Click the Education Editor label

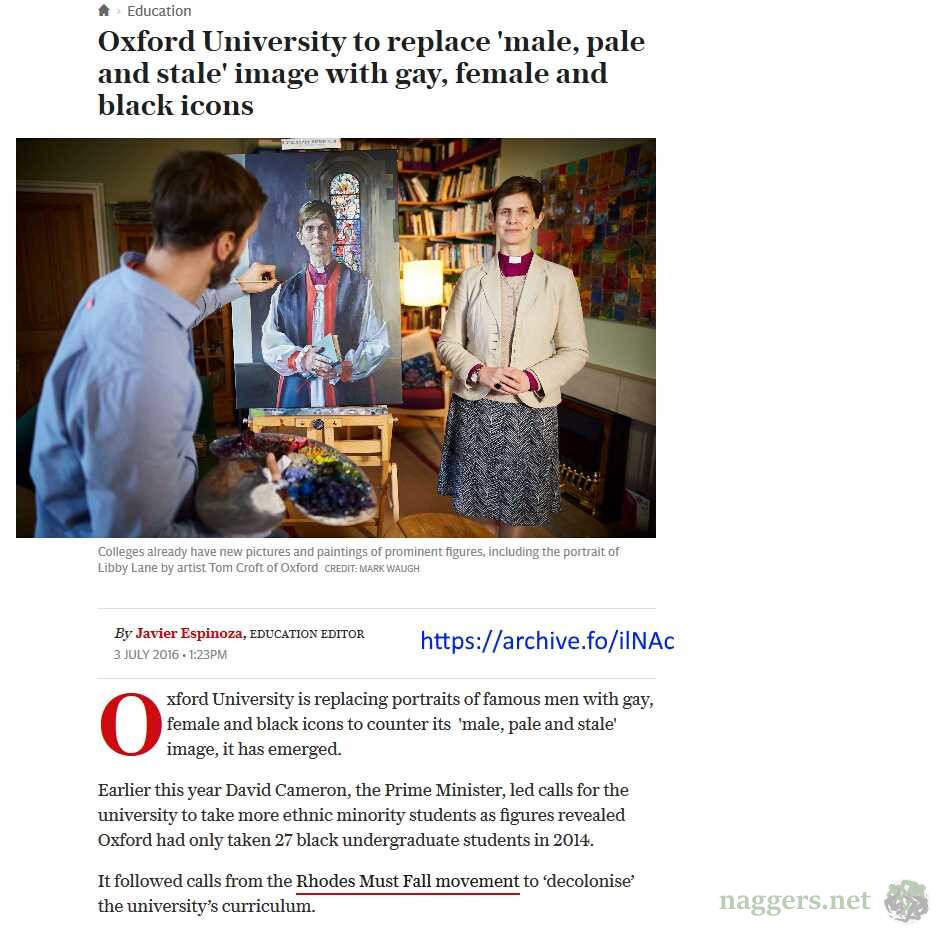307,634
